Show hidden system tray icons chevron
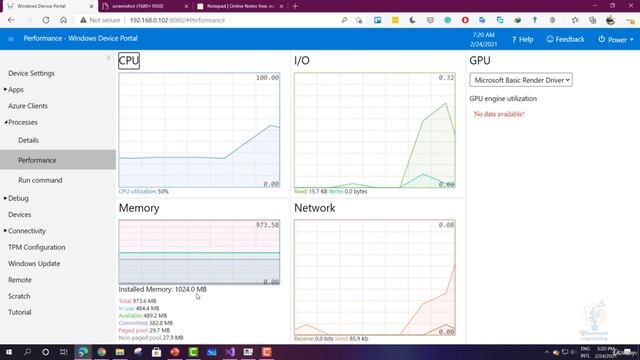640x360 pixels. coord(547,352)
